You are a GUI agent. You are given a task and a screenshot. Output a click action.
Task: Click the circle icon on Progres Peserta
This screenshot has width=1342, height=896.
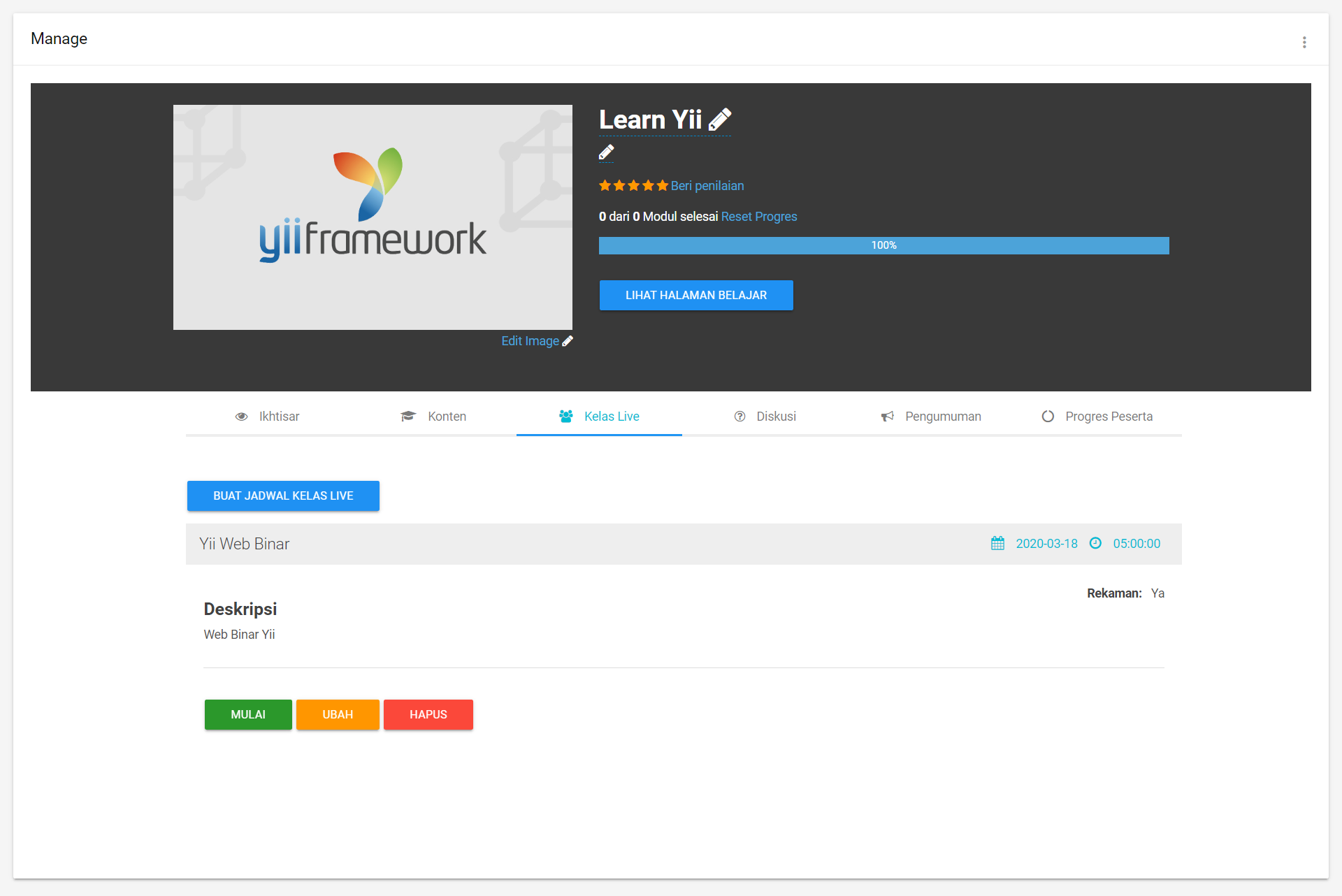[x=1048, y=417]
